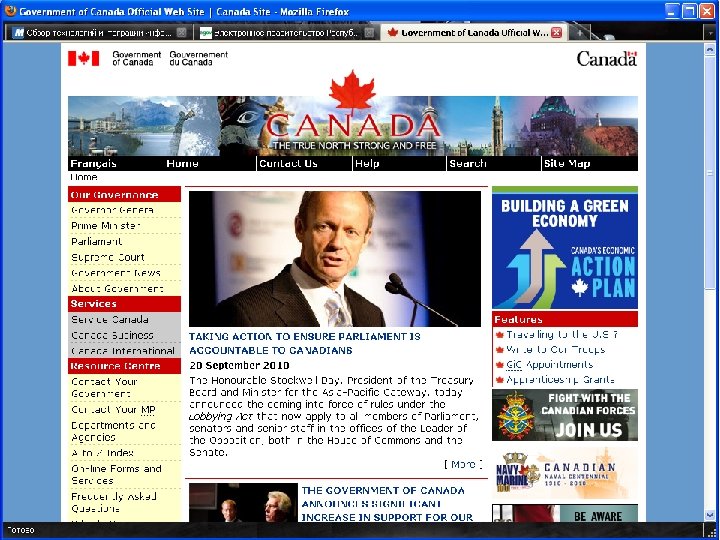Open the Apprenticeship Grants feature
Image resolution: width=720 pixels, height=540 pixels.
560,380
